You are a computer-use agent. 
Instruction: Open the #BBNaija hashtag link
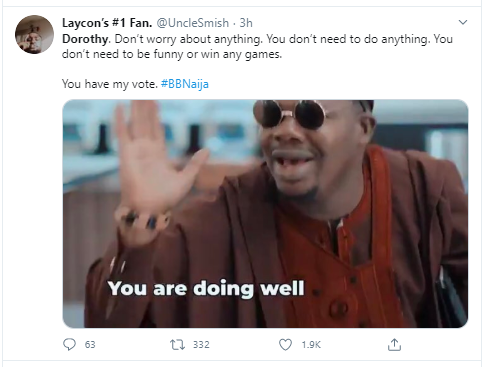[185, 84]
